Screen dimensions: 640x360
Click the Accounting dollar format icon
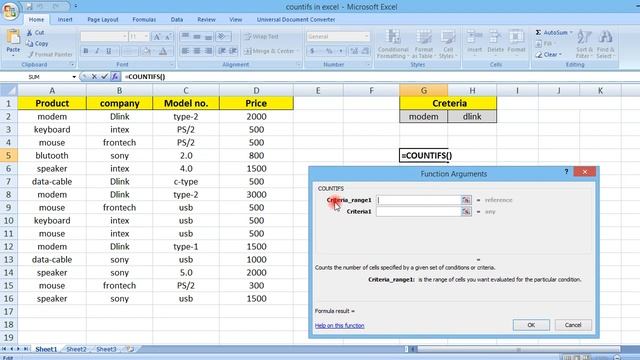[x=312, y=51]
